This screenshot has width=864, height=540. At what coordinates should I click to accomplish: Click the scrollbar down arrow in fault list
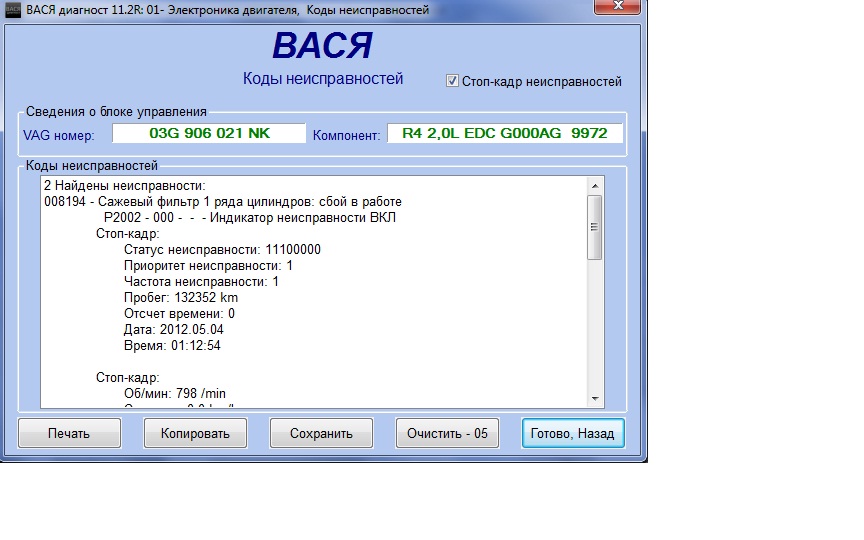coord(595,398)
